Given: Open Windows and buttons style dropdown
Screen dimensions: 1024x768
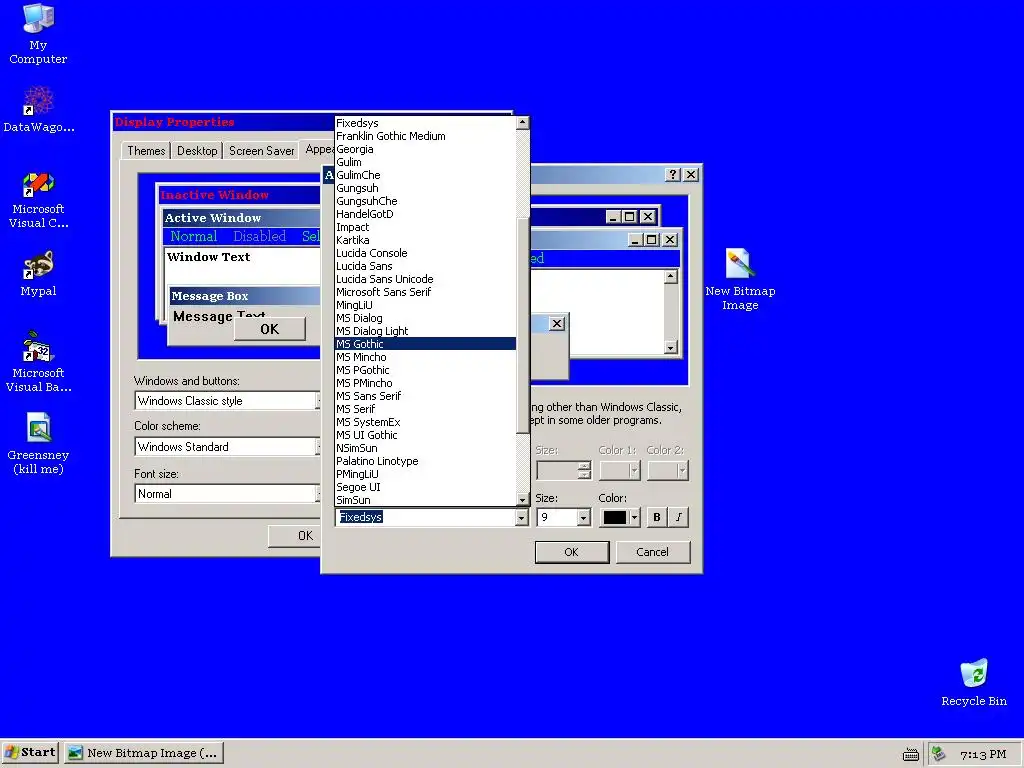Looking at the screenshot, I should point(227,400).
